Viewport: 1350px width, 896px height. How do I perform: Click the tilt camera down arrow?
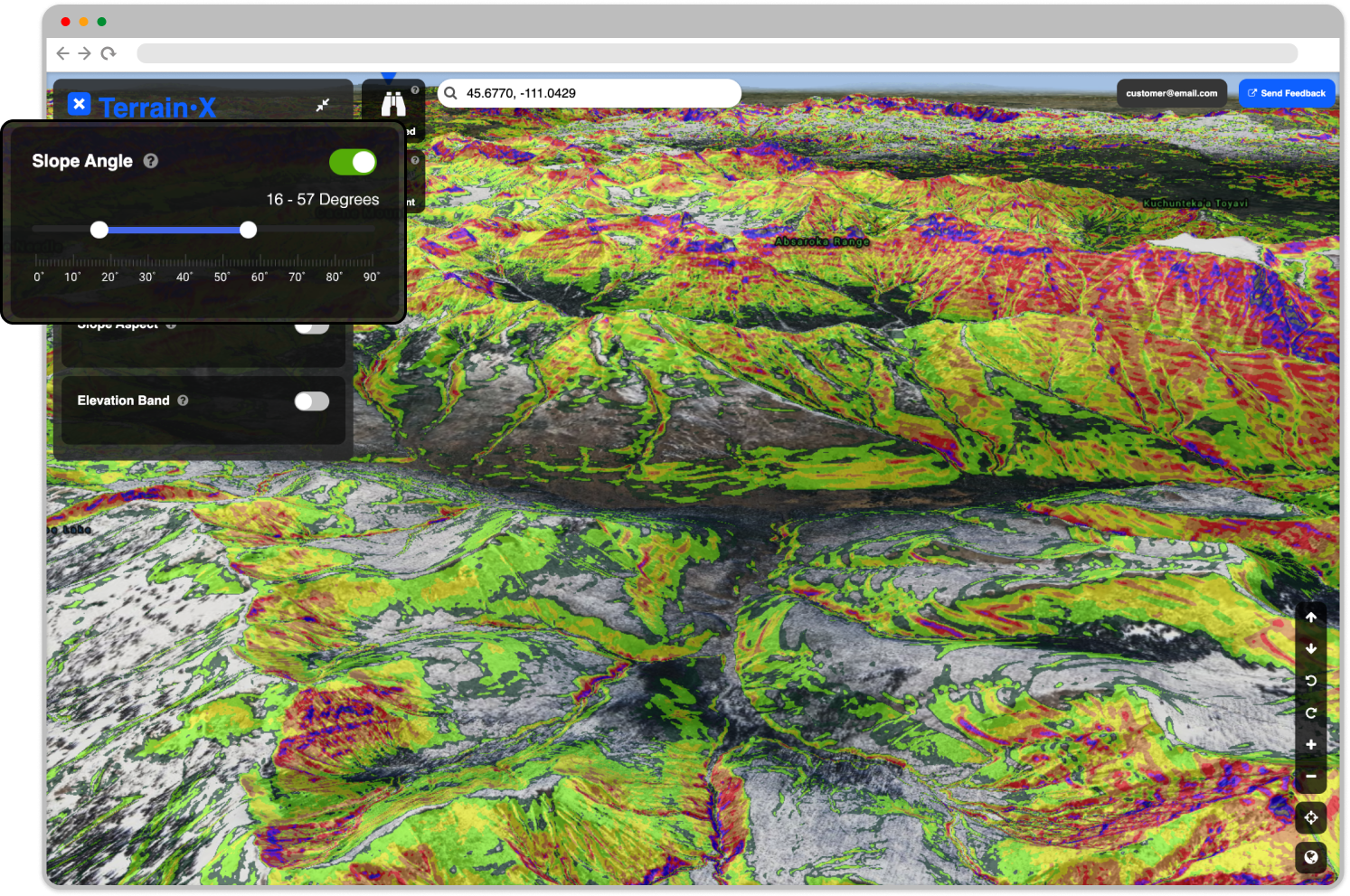[x=1311, y=648]
